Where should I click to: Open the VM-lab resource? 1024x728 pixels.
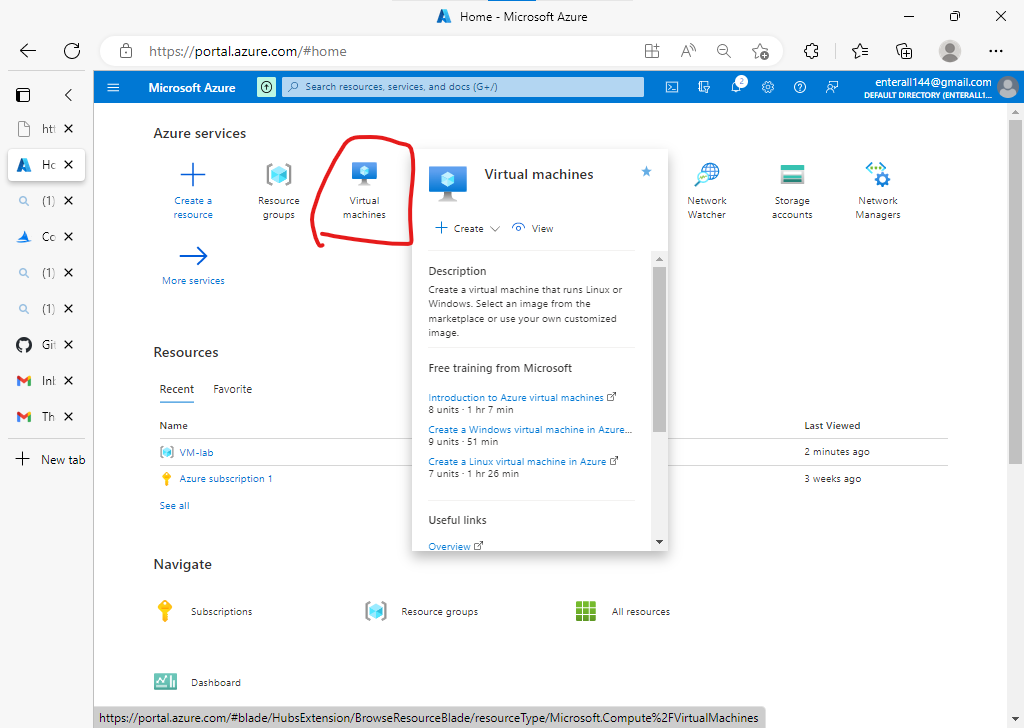tap(196, 451)
